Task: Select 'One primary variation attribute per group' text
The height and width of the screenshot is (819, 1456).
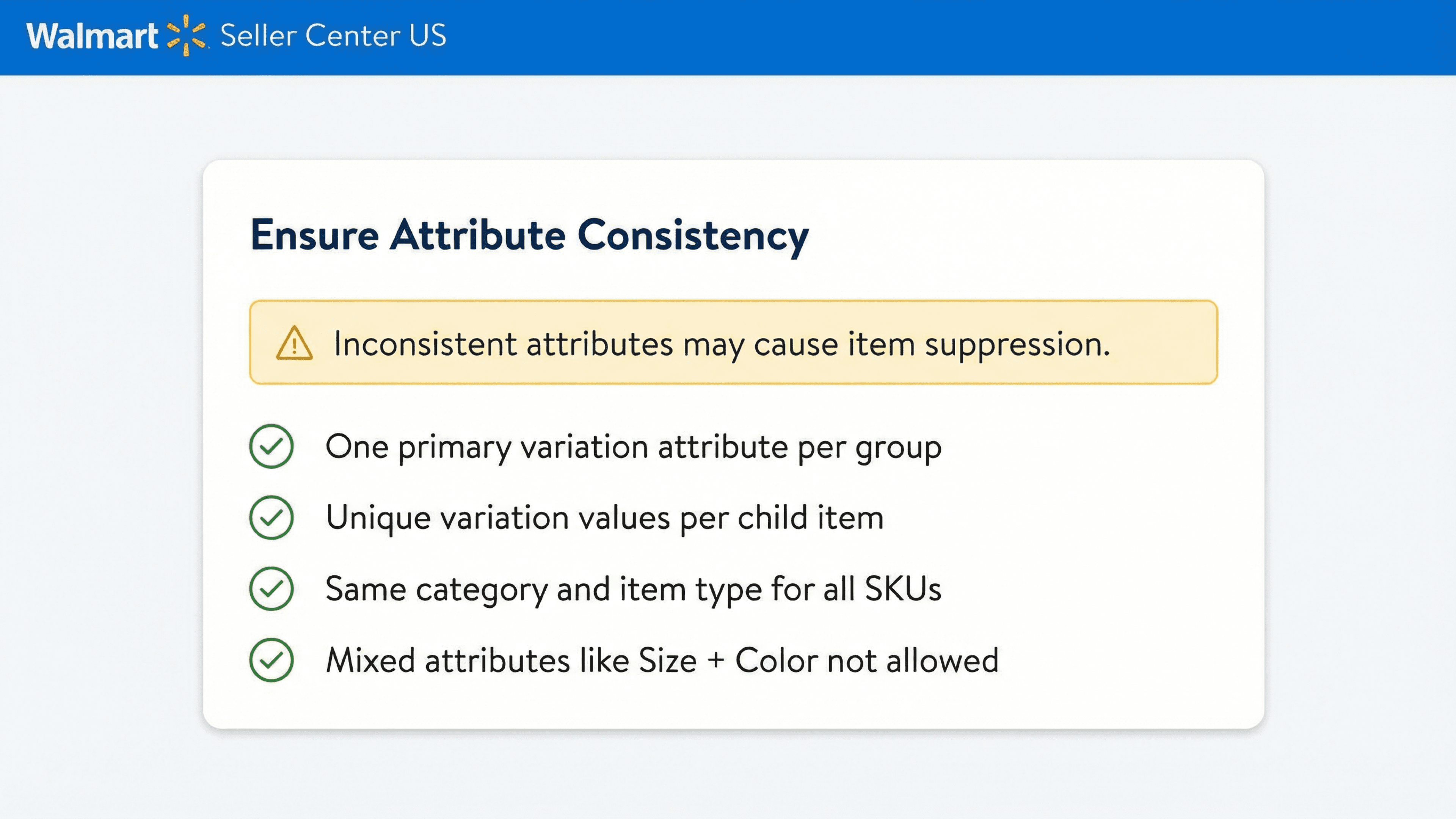Action: pos(633,447)
